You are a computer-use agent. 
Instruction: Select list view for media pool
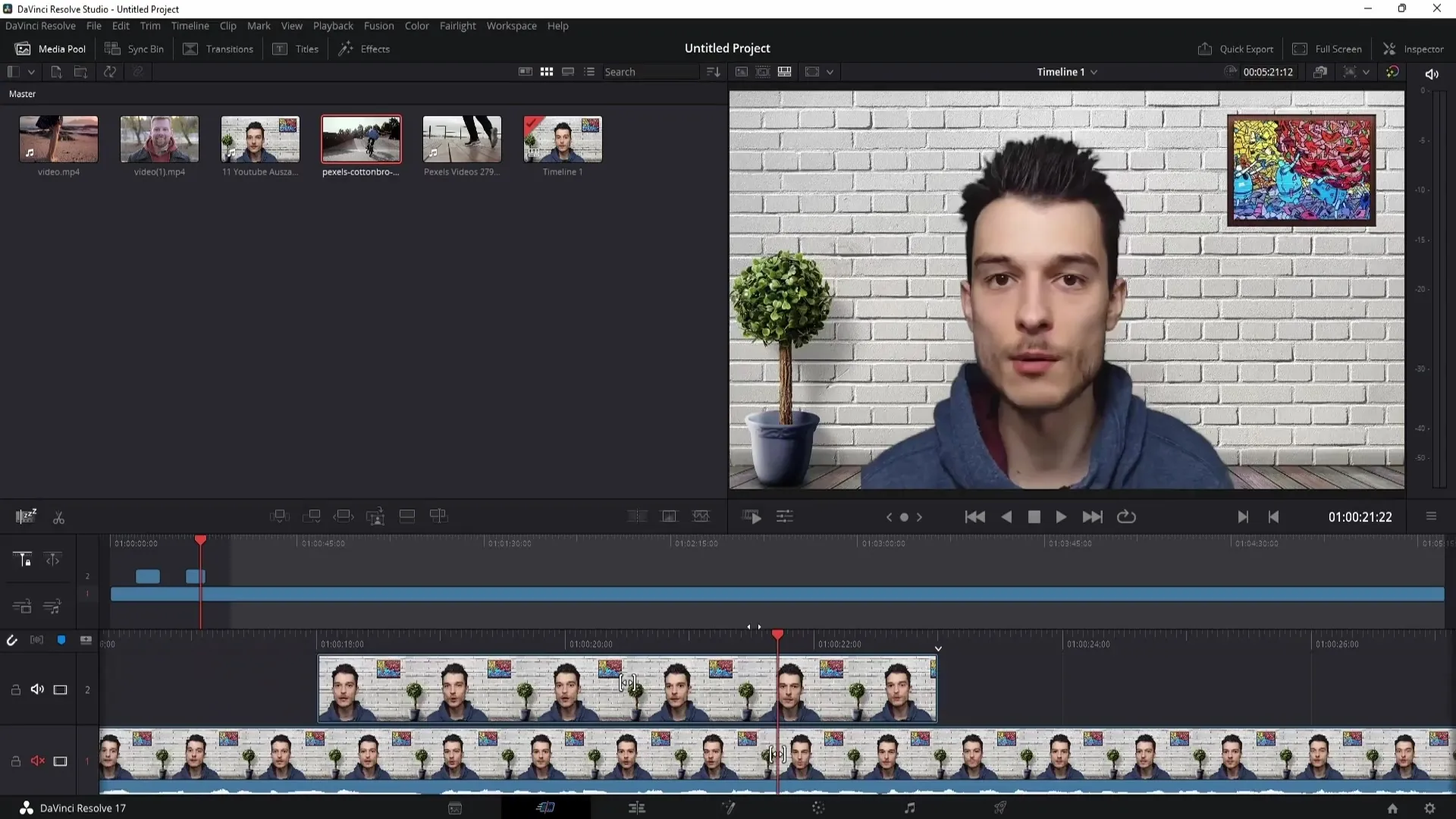click(589, 72)
